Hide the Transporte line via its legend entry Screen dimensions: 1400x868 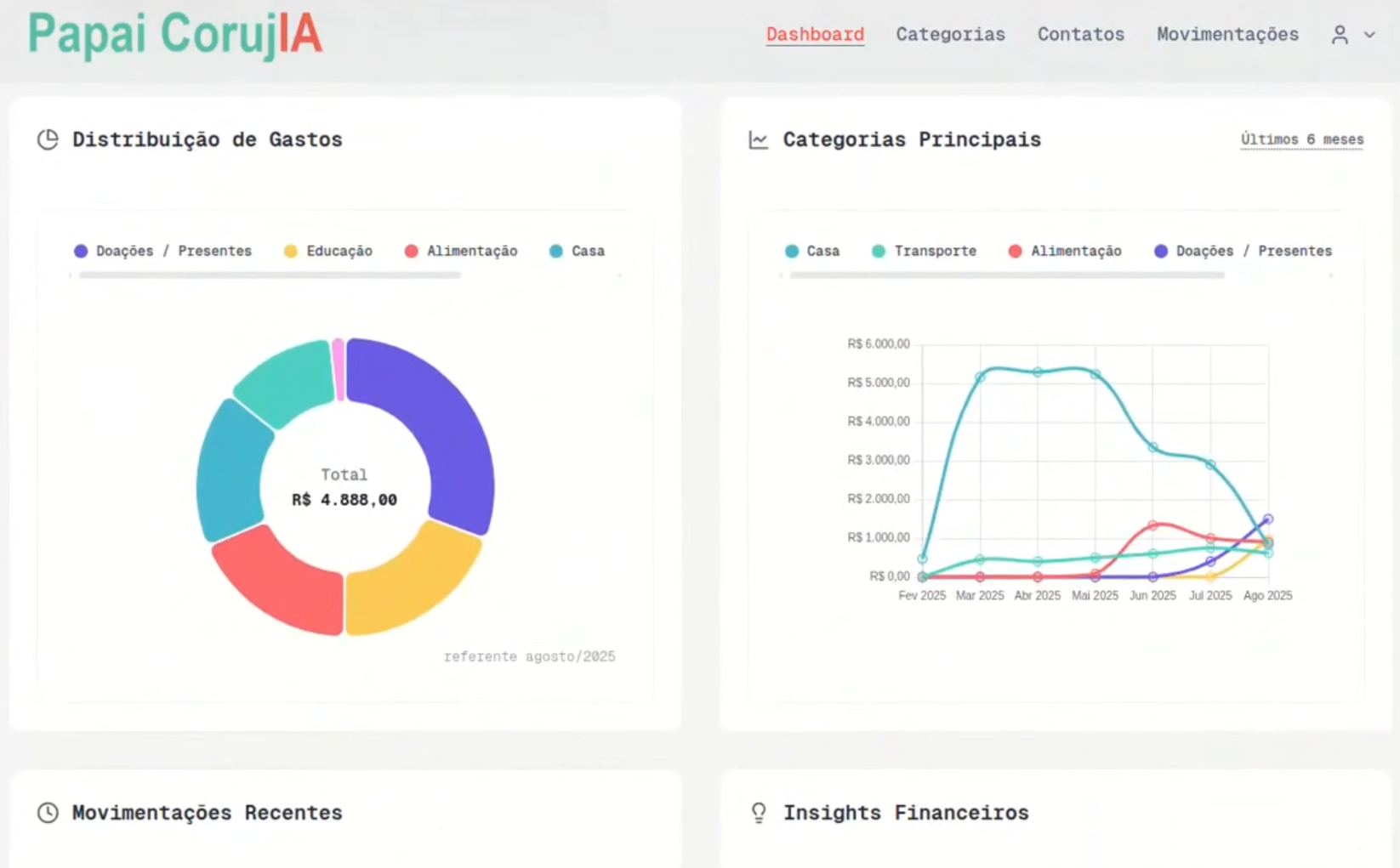pyautogui.click(x=925, y=251)
